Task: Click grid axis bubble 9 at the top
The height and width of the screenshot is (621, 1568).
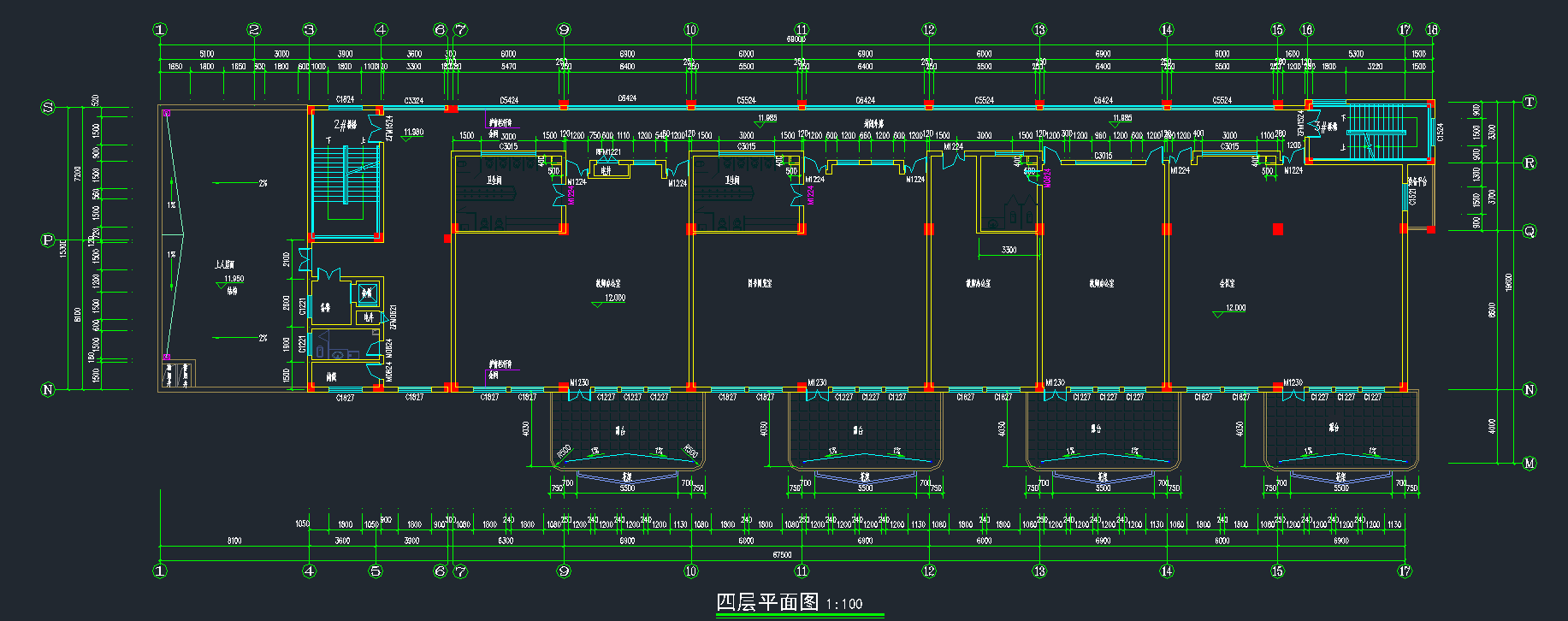Action: pyautogui.click(x=564, y=30)
